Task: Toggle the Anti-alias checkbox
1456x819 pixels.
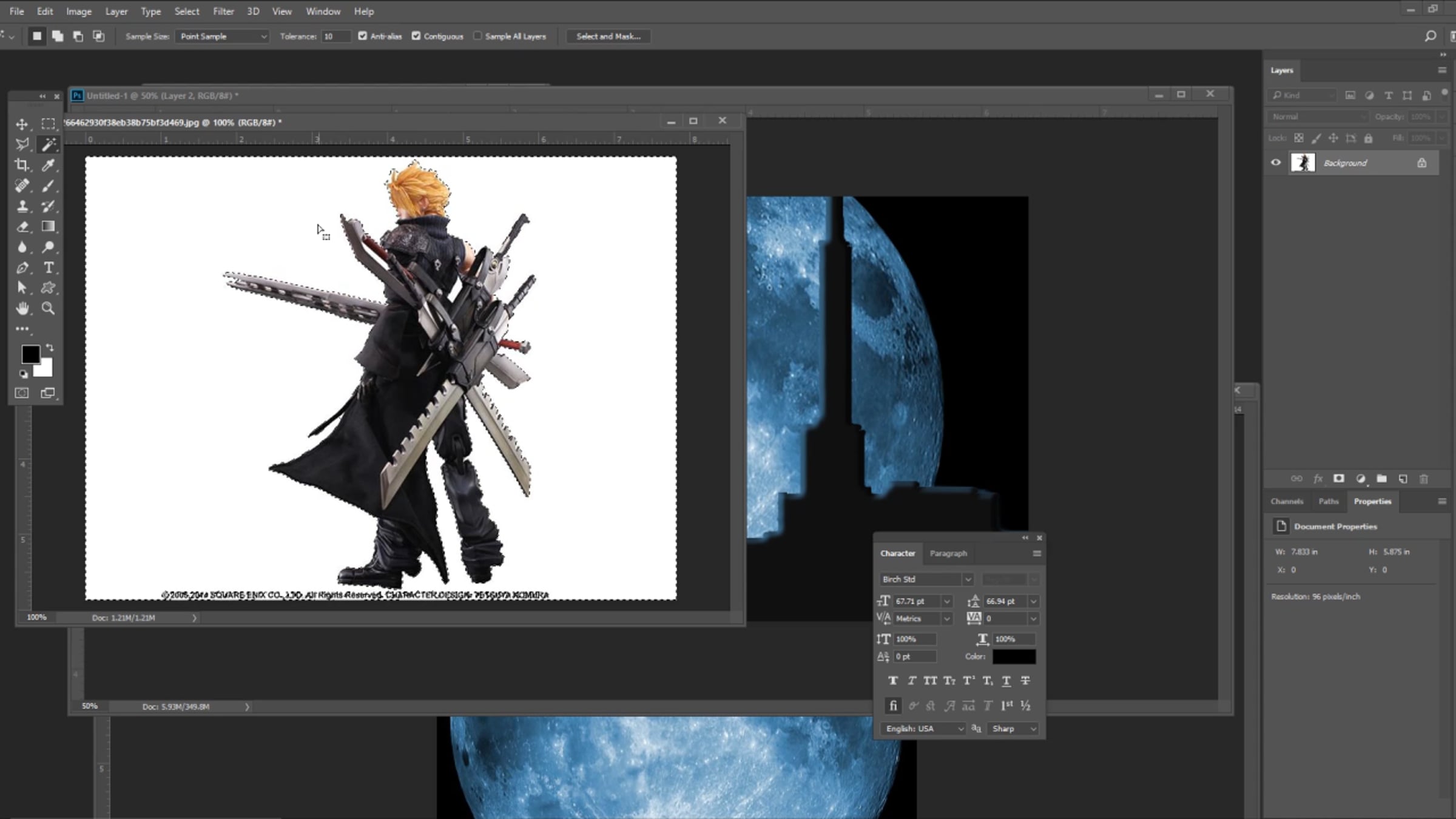Action: pyautogui.click(x=363, y=36)
